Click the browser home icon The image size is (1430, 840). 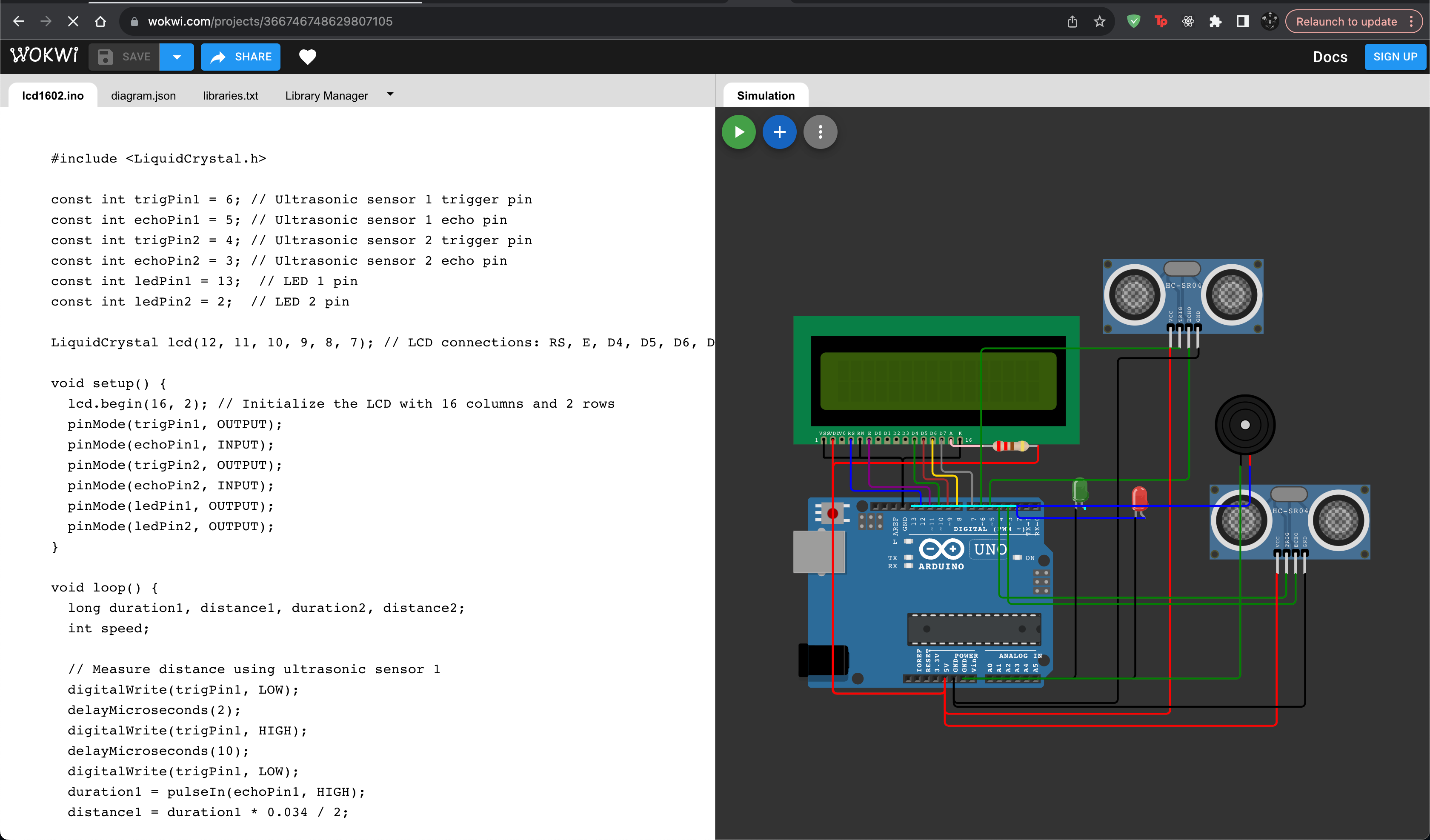100,22
